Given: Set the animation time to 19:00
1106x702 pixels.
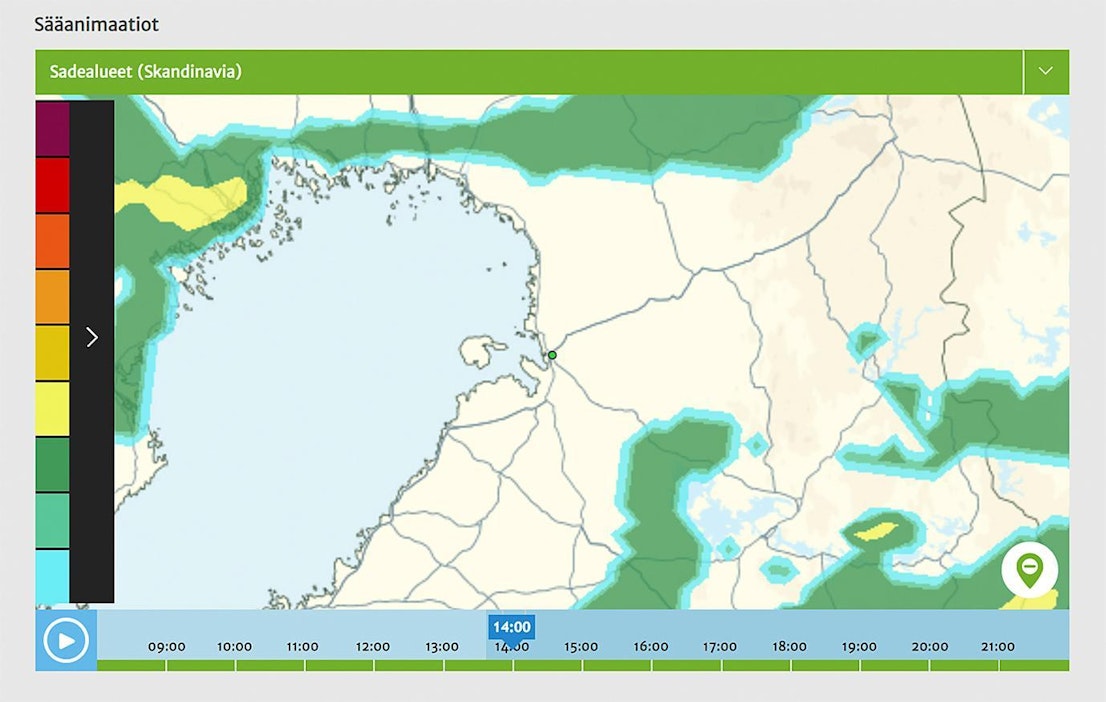Looking at the screenshot, I should click(859, 647).
